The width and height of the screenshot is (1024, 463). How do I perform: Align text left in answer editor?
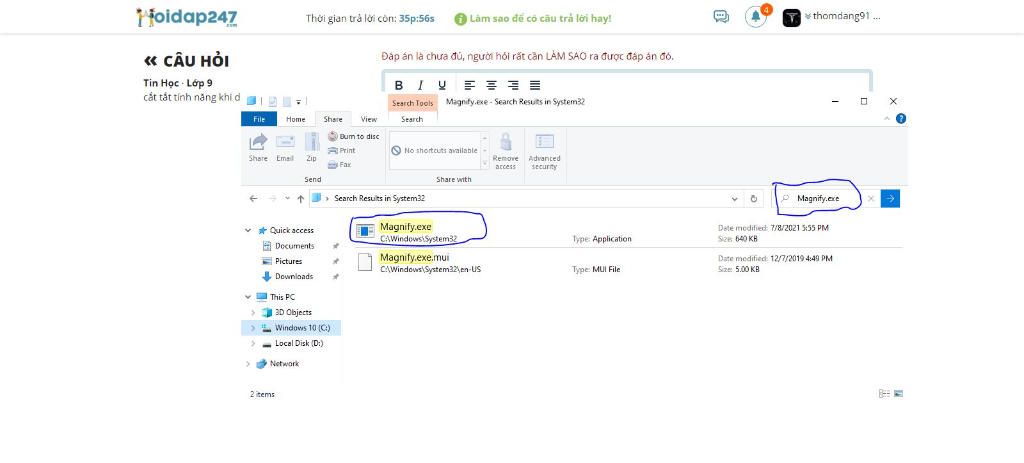coord(470,85)
